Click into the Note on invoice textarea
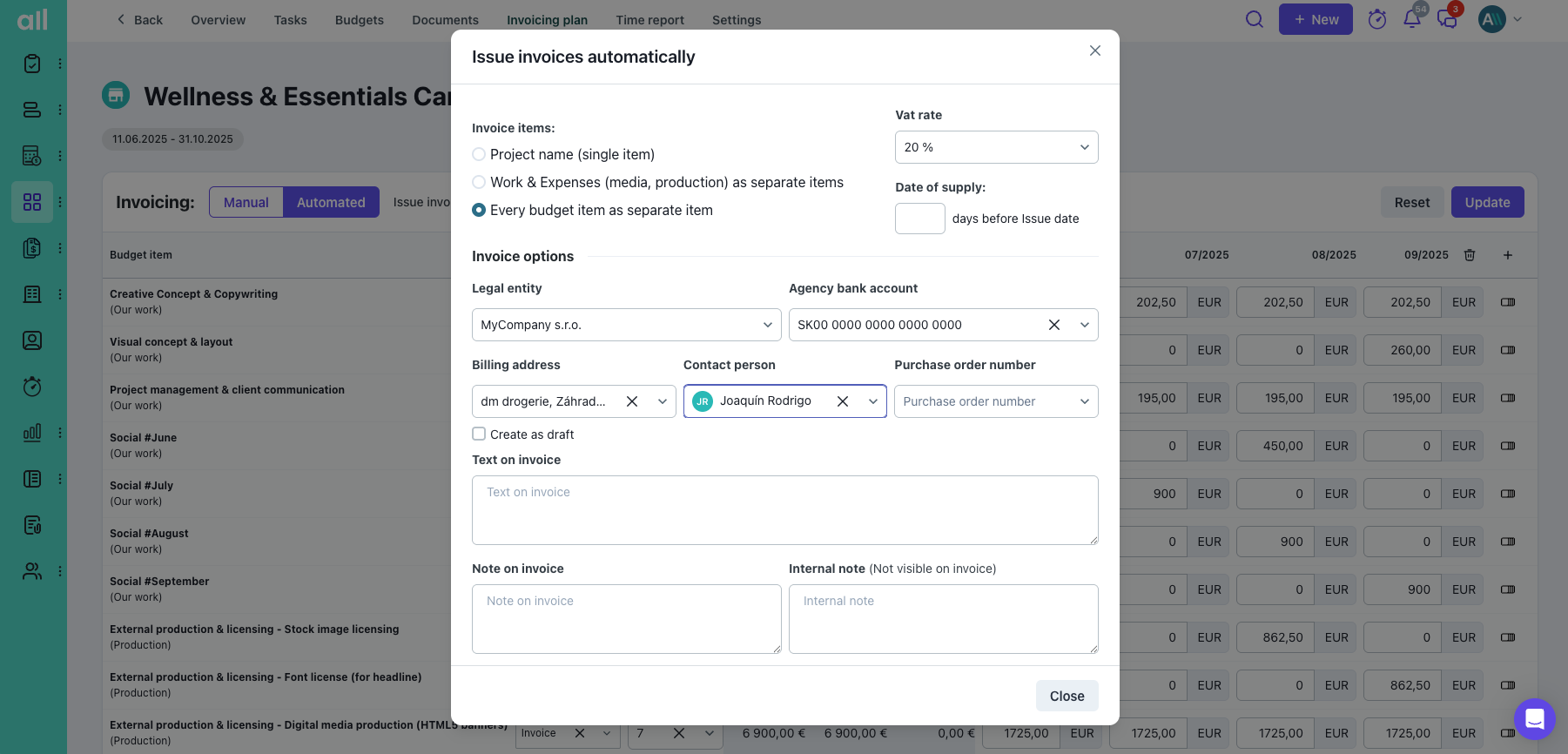Viewport: 1568px width, 754px height. [x=626, y=619]
